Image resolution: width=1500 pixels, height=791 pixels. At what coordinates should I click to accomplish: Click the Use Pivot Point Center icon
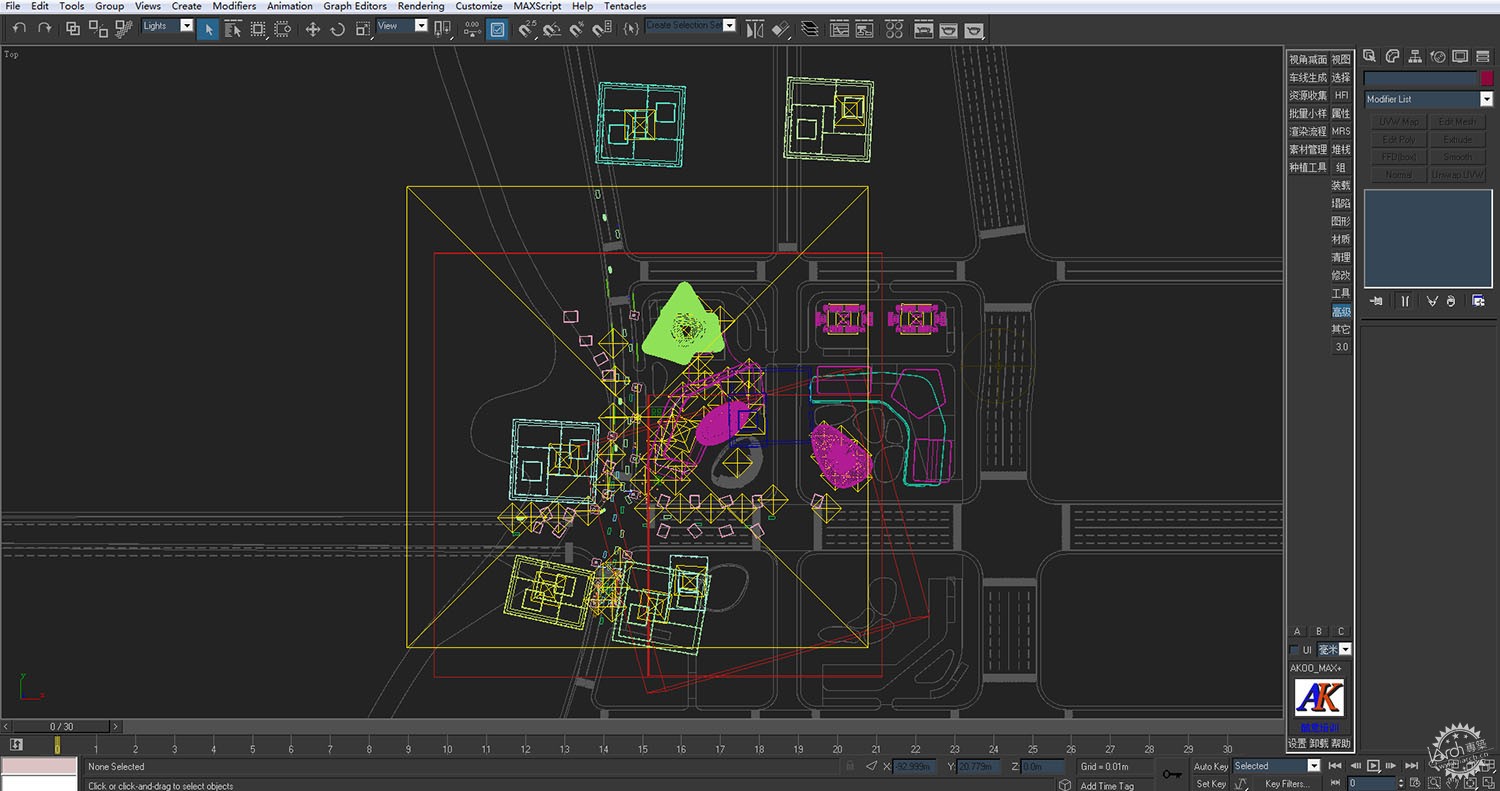point(441,29)
